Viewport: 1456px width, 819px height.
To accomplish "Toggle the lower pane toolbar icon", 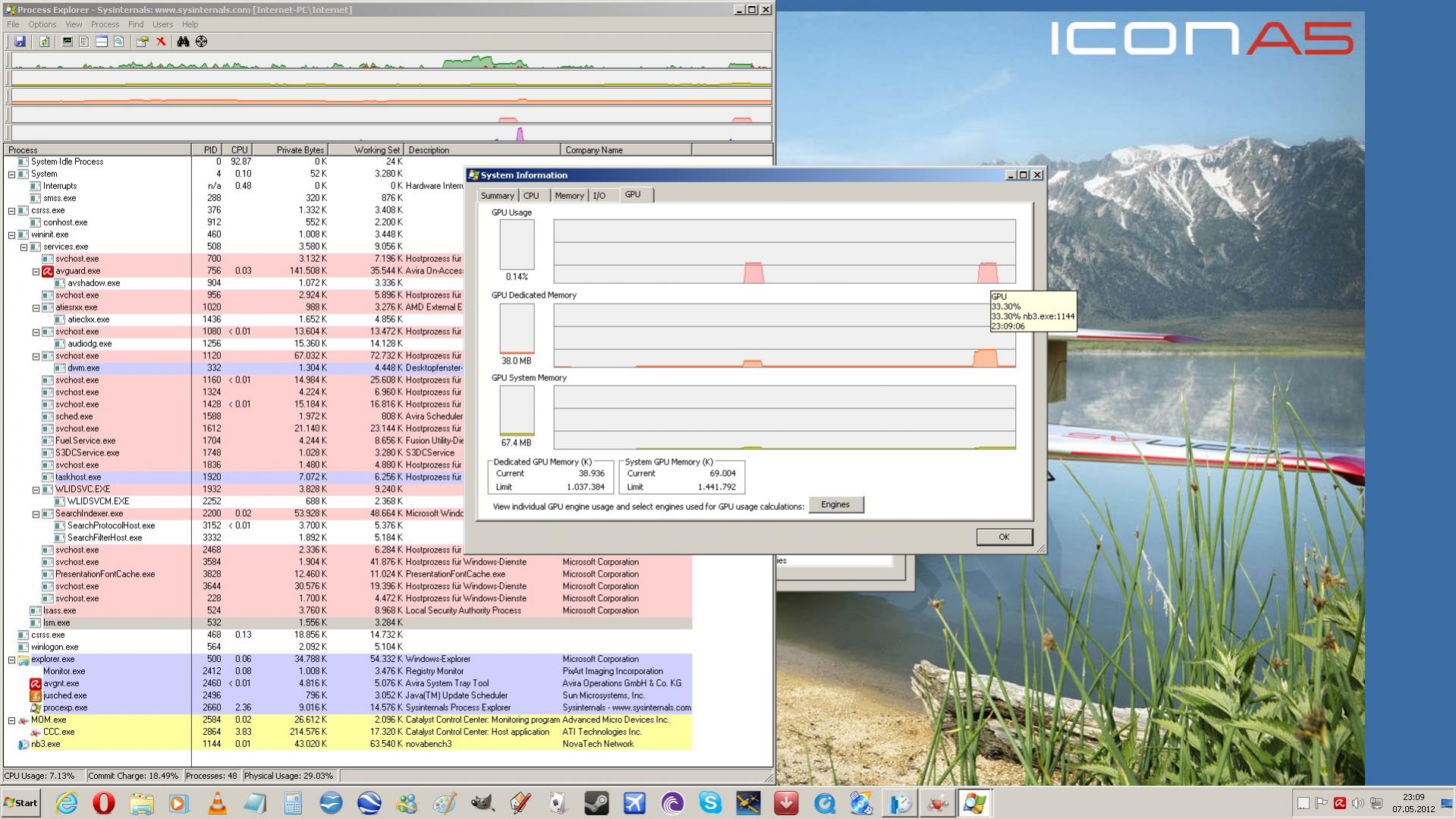I will (x=102, y=42).
